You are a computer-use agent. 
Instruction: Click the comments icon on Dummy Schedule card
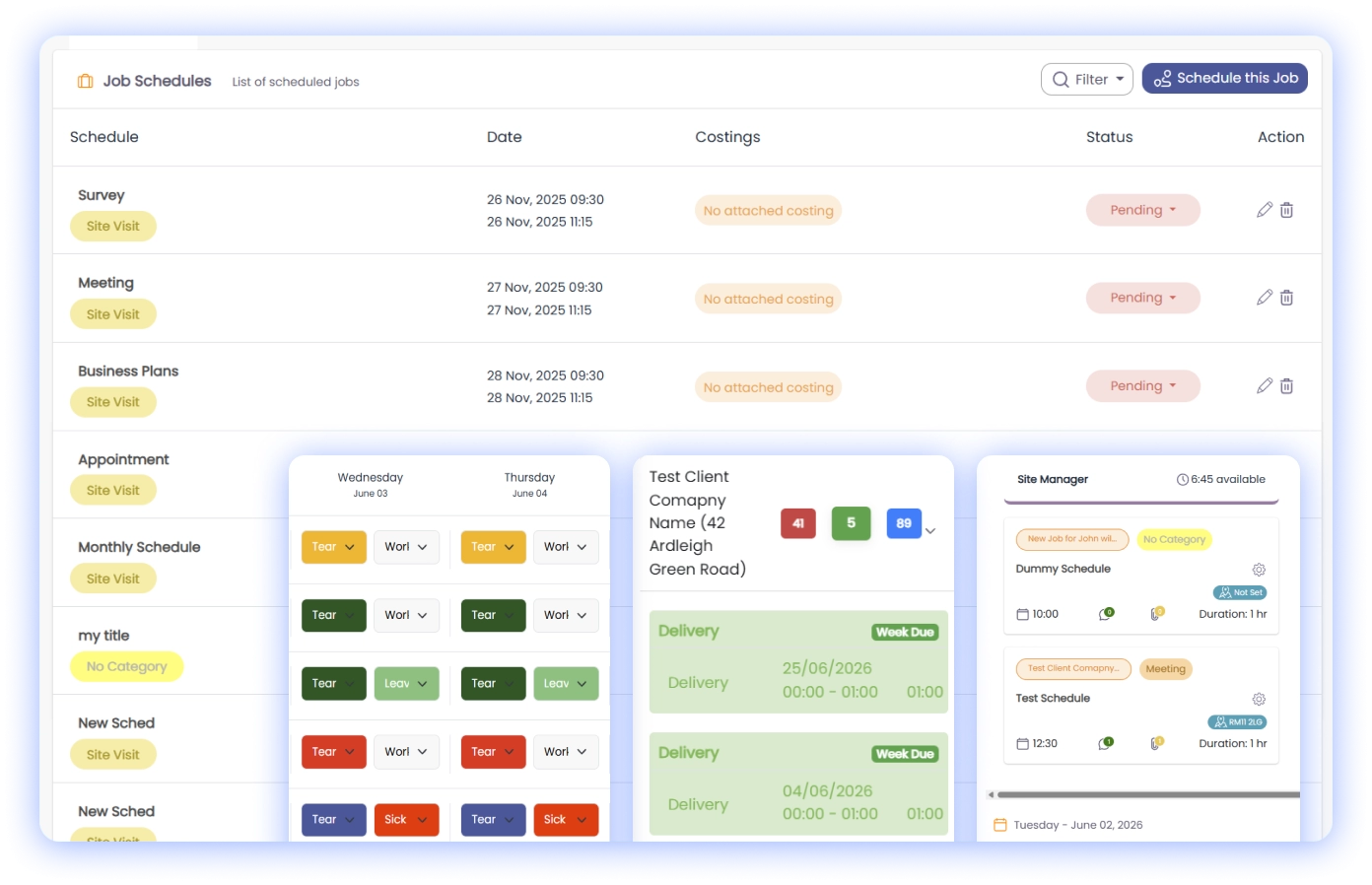click(x=1106, y=614)
